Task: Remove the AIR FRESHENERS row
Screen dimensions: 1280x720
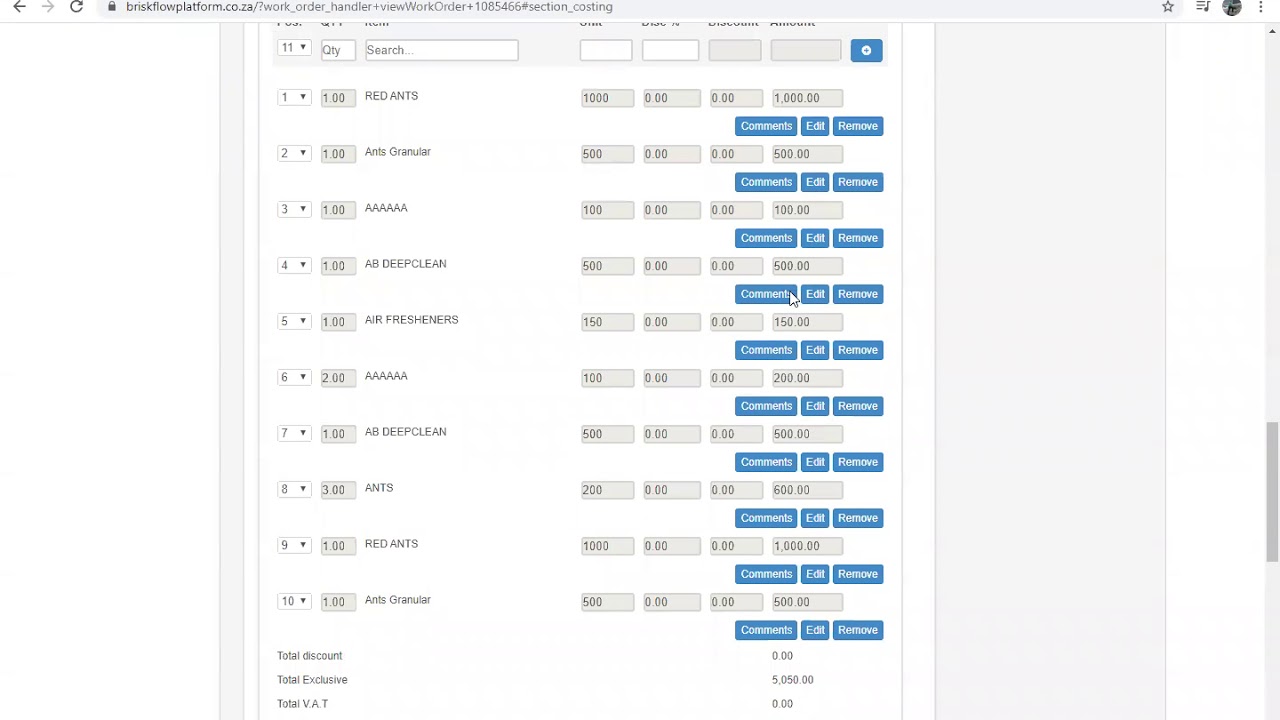Action: point(858,350)
